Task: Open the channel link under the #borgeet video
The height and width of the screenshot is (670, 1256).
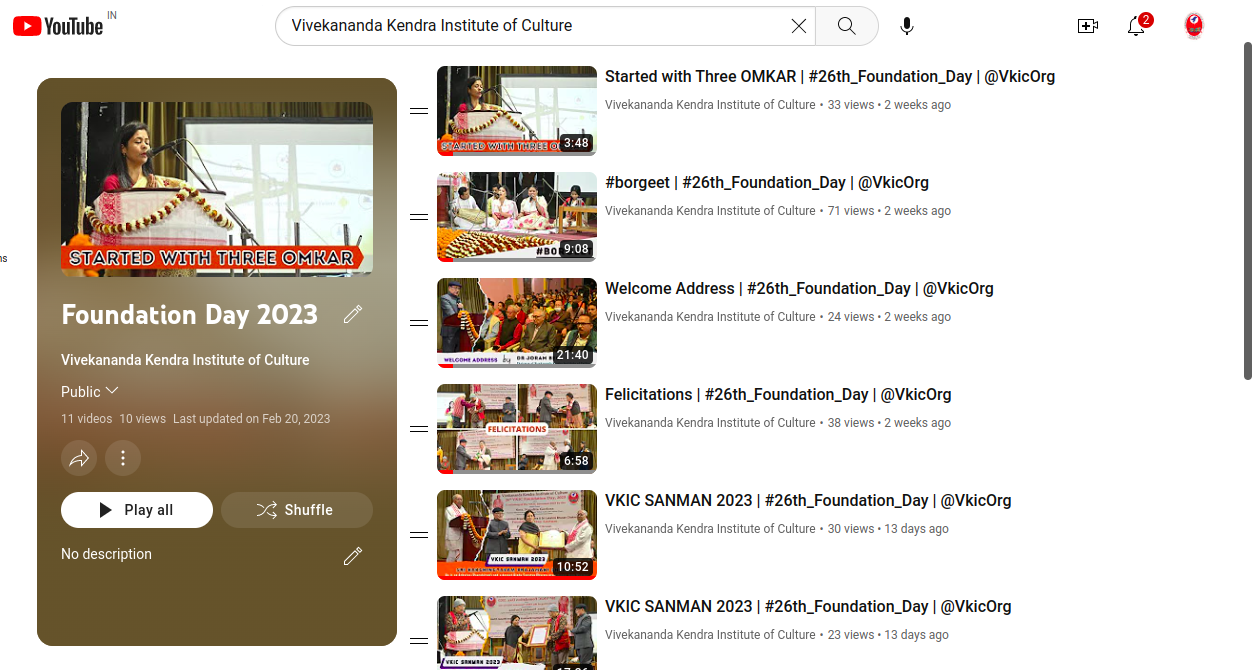Action: coord(710,211)
